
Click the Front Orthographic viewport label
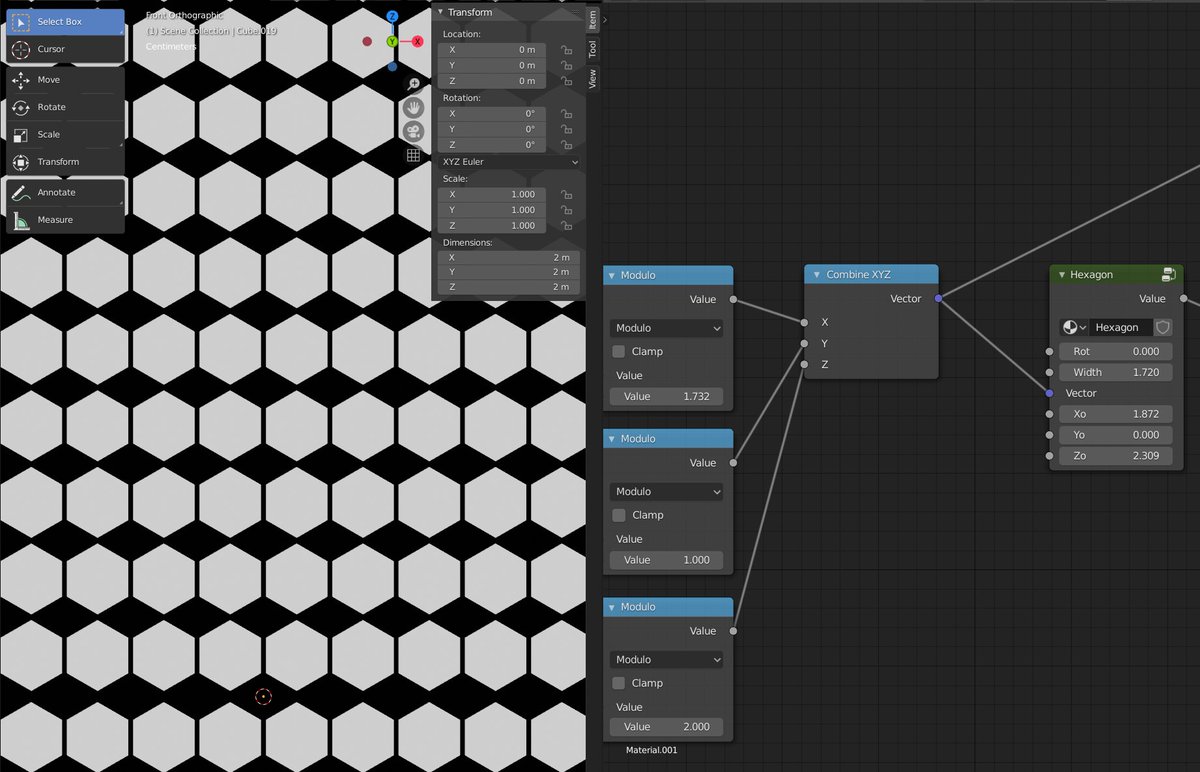click(x=185, y=16)
